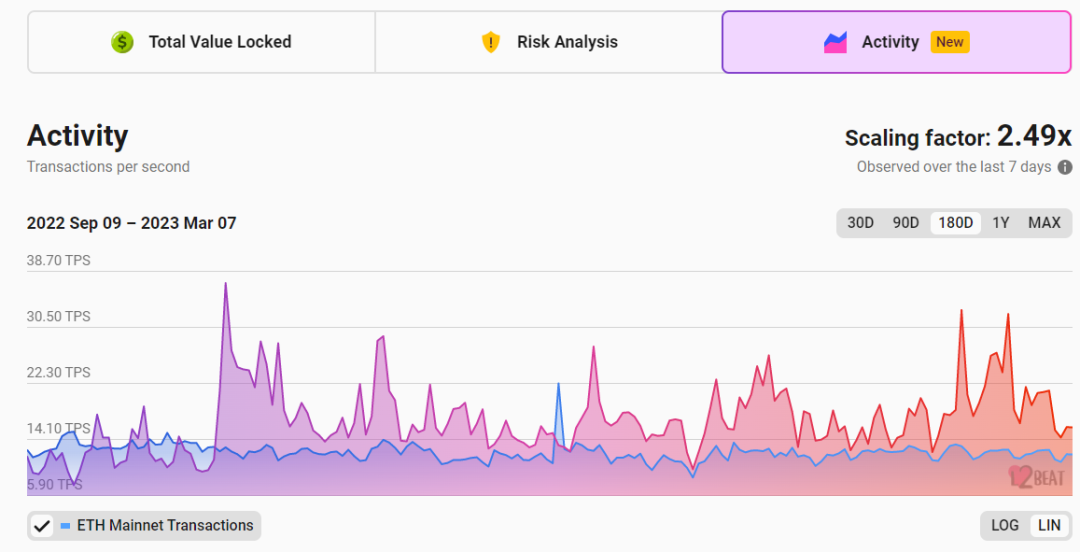Click the sharp blue ETH spike mid-chart
1080x552 pixels.
558,385
